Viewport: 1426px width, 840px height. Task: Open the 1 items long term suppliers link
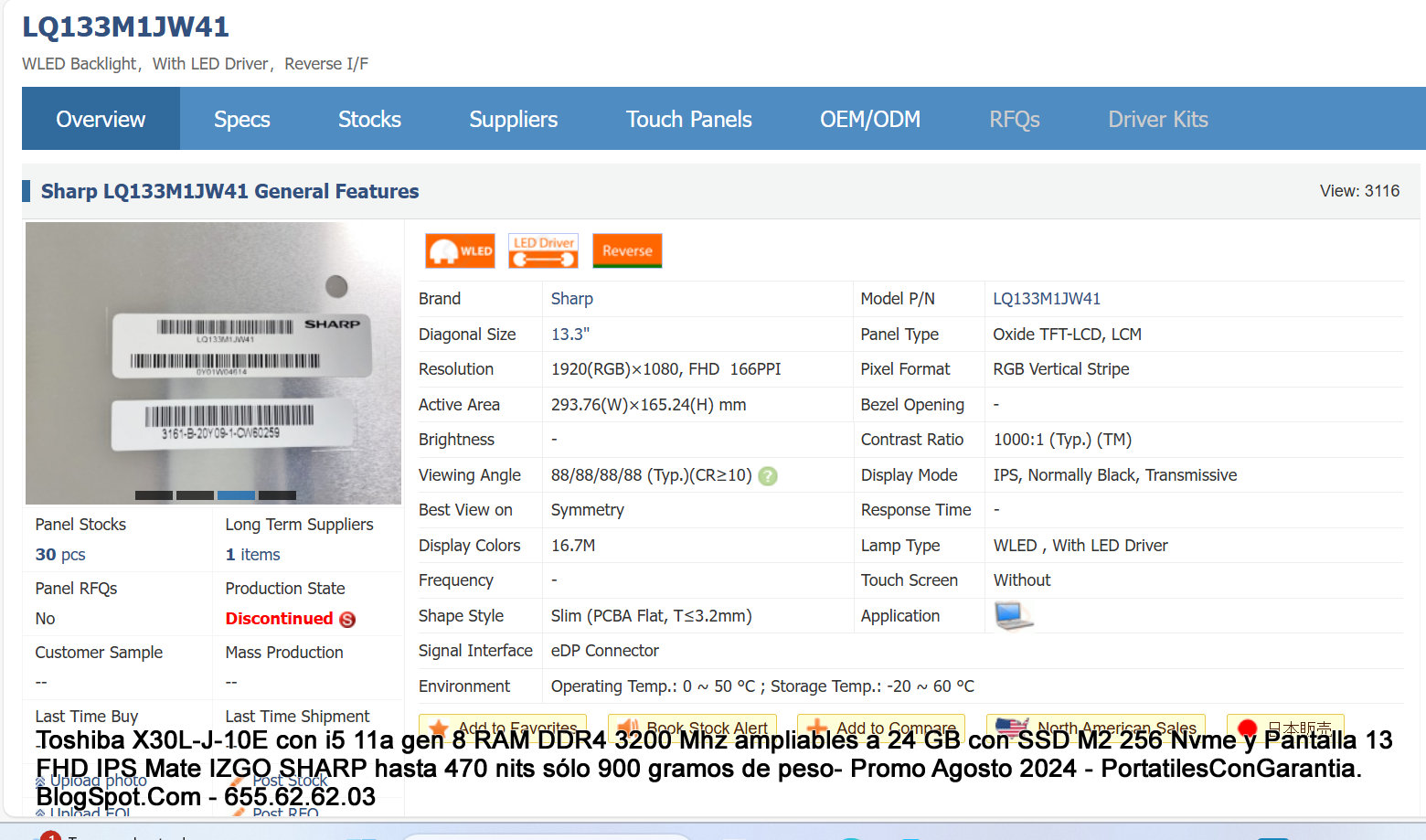tap(252, 555)
